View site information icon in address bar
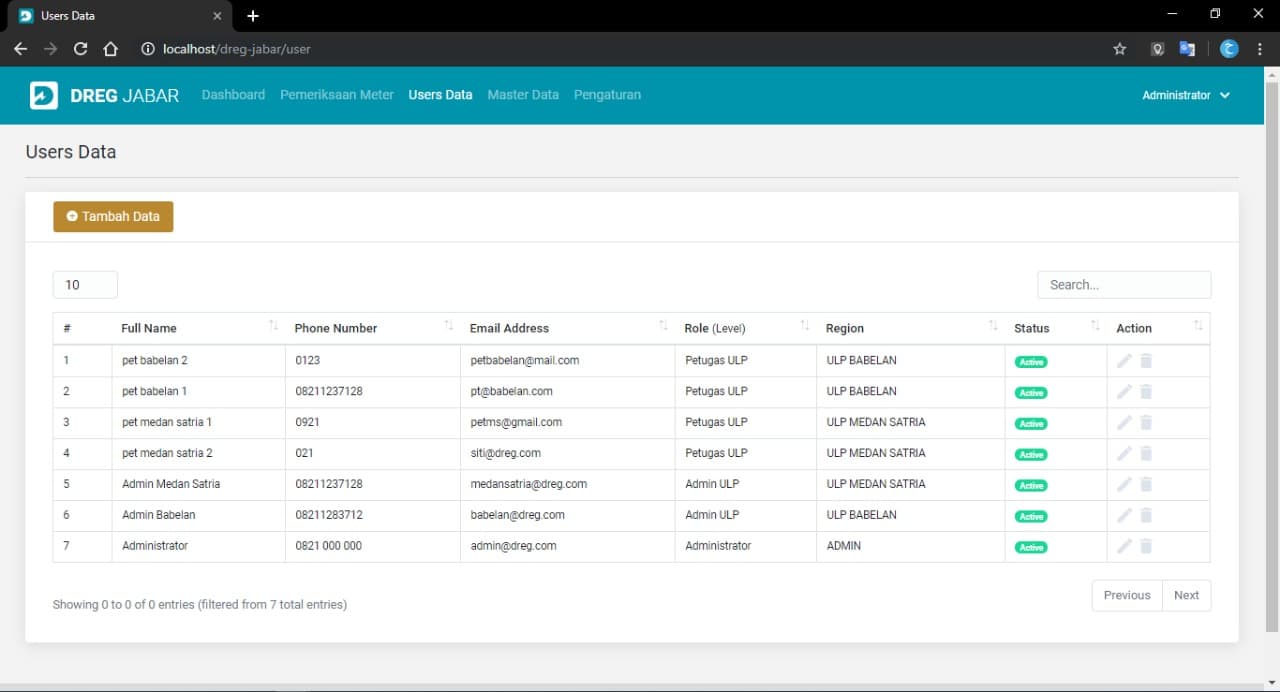The width and height of the screenshot is (1280, 692). click(147, 48)
